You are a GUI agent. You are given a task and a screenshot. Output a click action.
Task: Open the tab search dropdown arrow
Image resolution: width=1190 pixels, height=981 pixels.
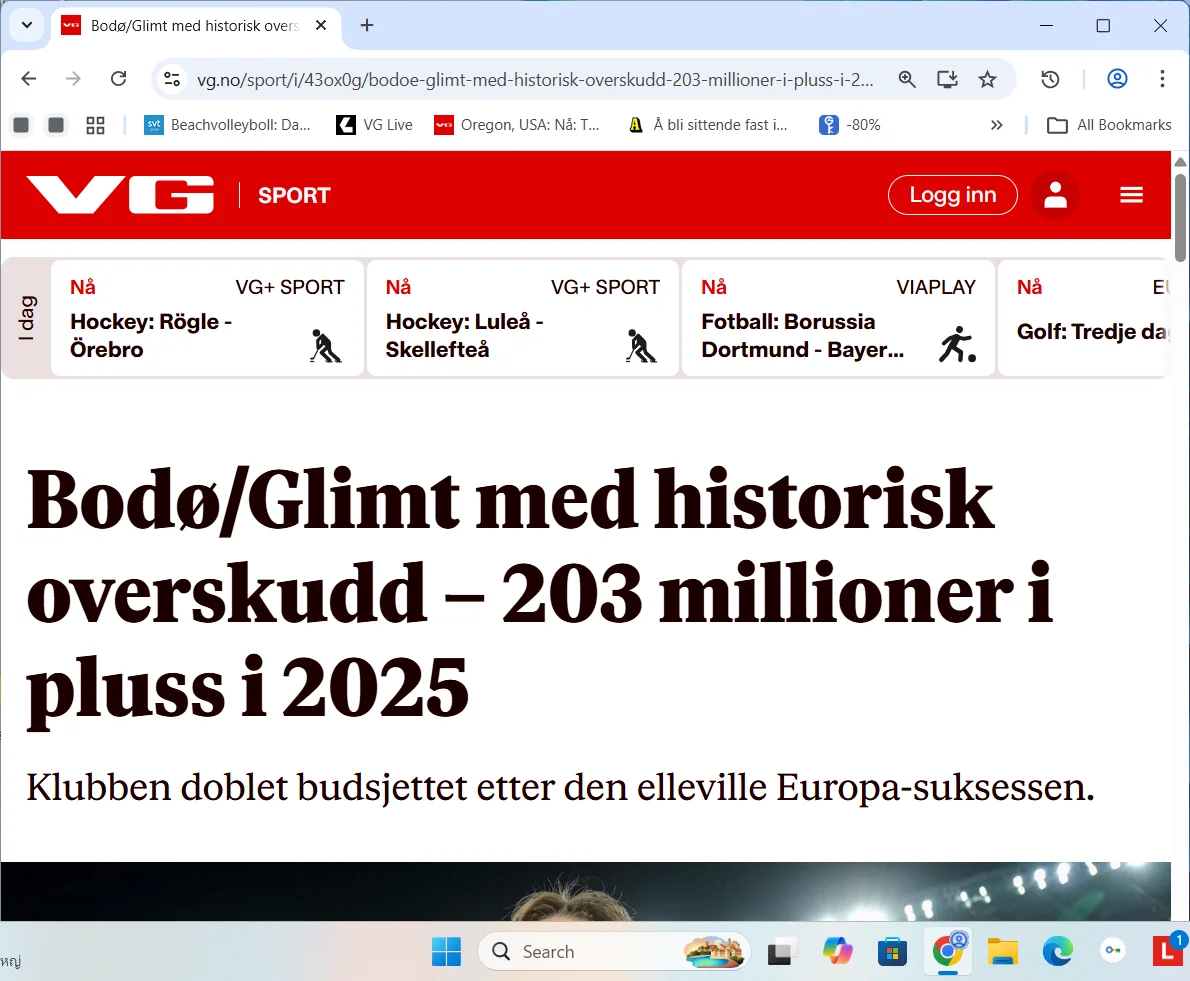pos(27,25)
